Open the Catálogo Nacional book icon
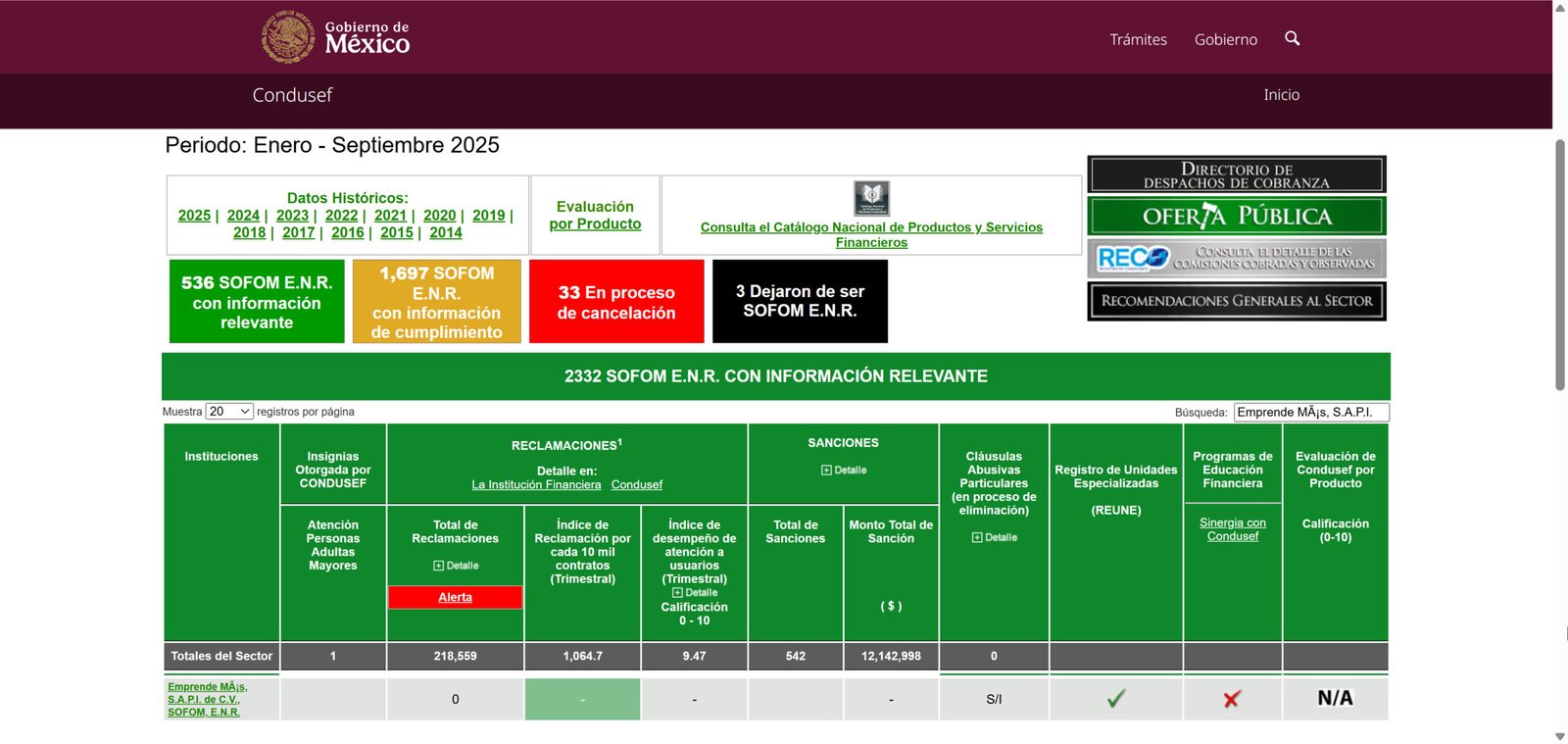 click(871, 198)
